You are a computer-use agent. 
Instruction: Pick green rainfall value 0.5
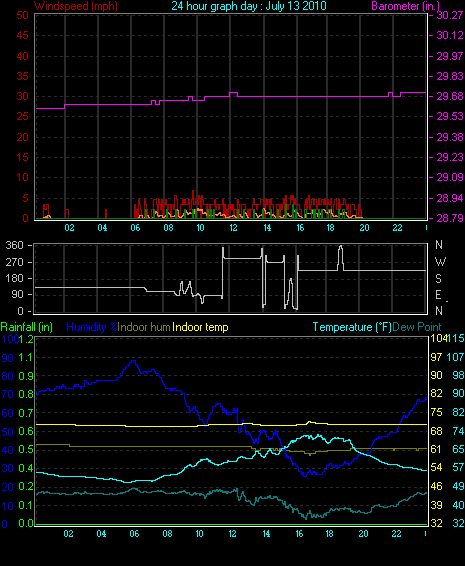pos(26,449)
